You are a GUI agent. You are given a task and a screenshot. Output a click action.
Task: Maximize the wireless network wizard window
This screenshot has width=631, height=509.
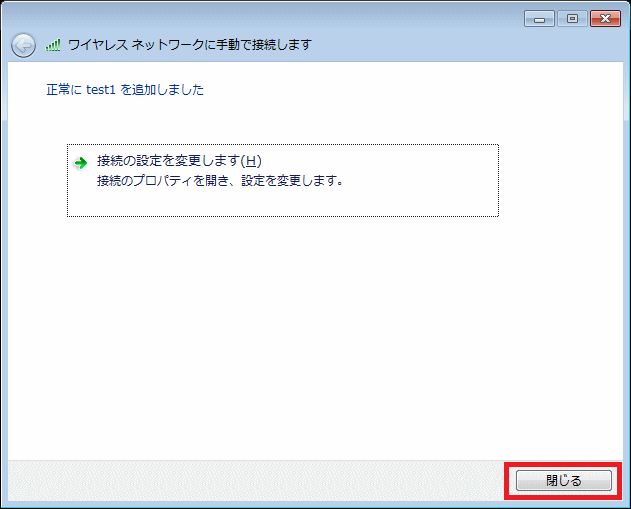pyautogui.click(x=572, y=19)
